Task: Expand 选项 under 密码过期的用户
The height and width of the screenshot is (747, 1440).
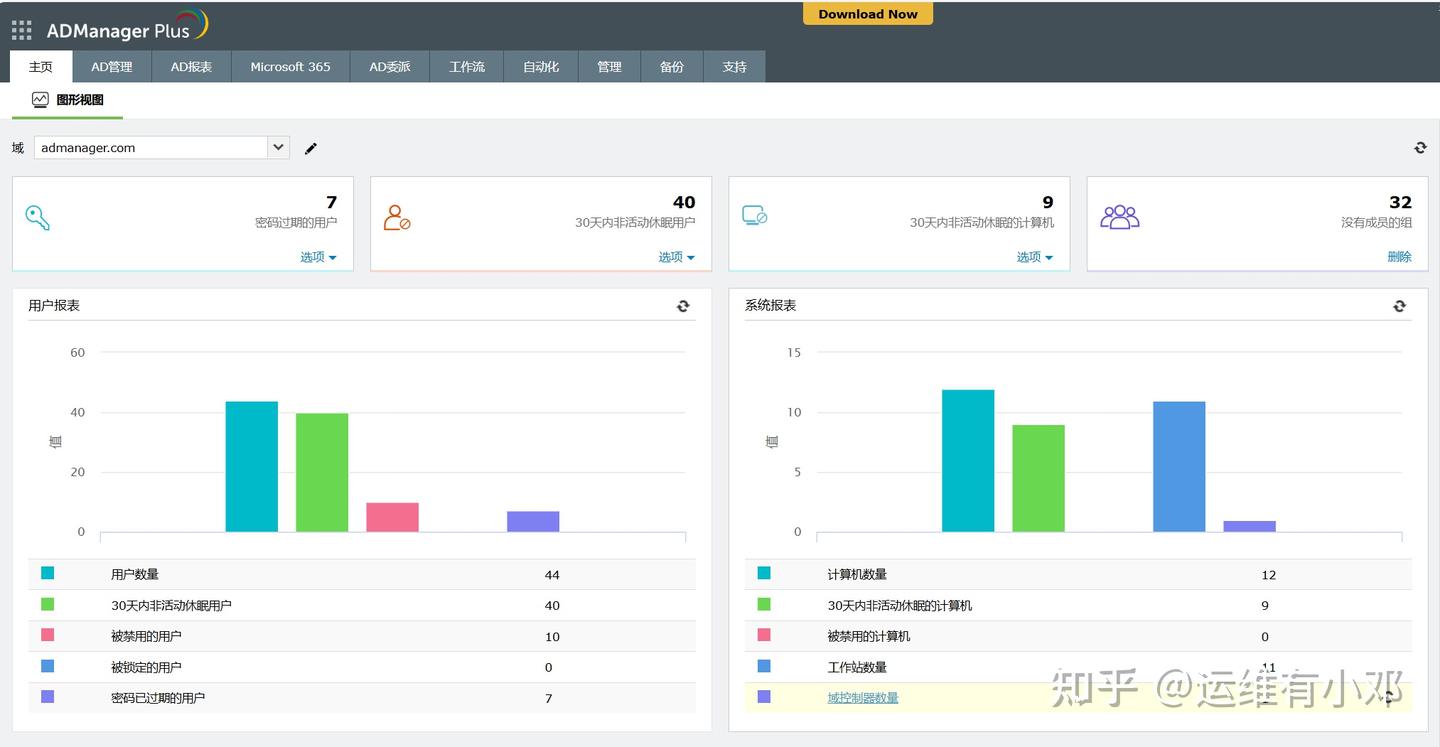Action: [x=318, y=257]
